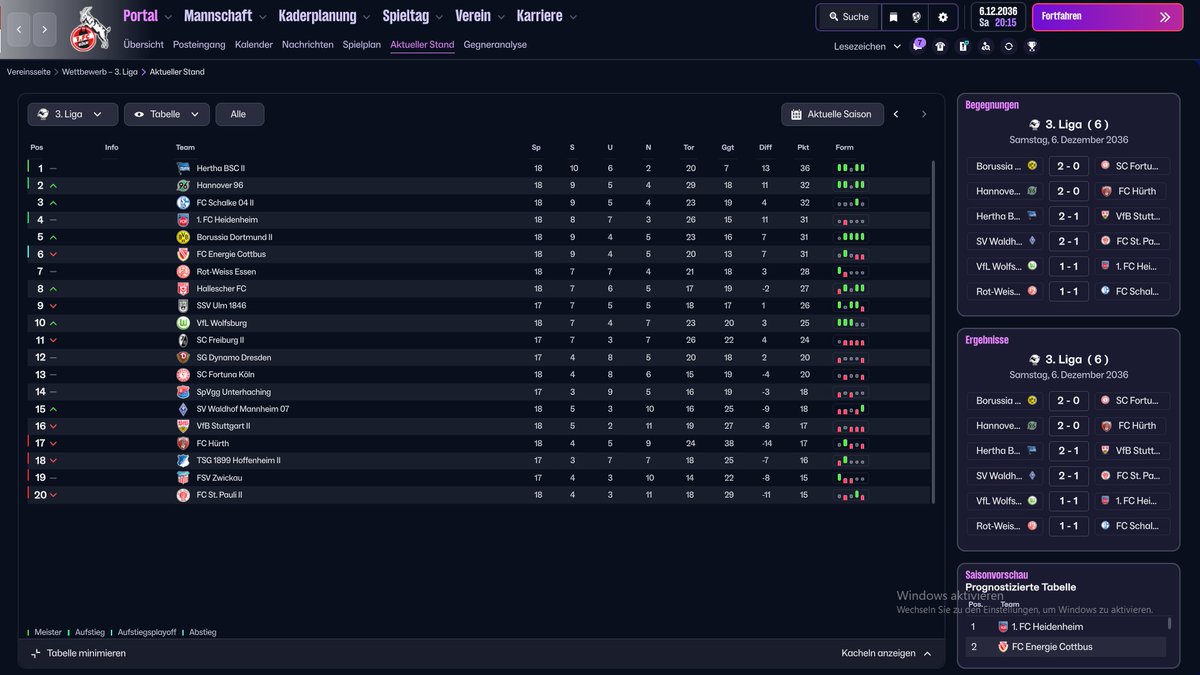Image resolution: width=1200 pixels, height=675 pixels.
Task: Click the shirt shortcut icon
Action: coord(940,46)
